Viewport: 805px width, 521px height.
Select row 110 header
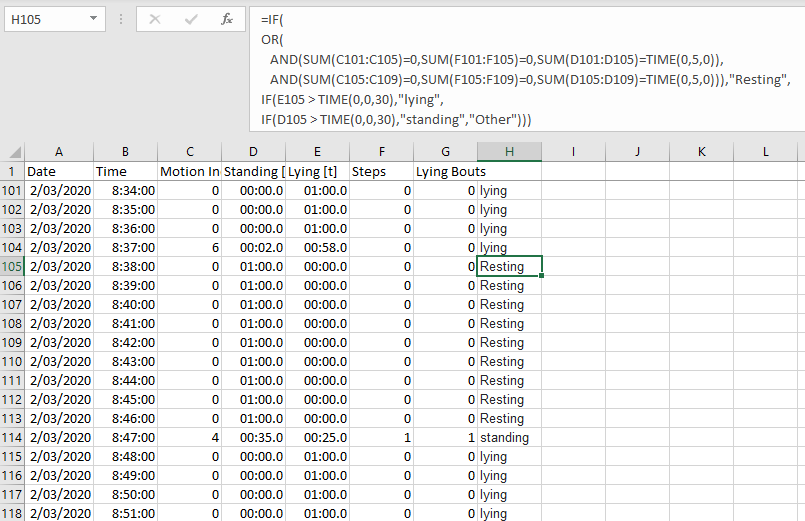tap(12, 361)
